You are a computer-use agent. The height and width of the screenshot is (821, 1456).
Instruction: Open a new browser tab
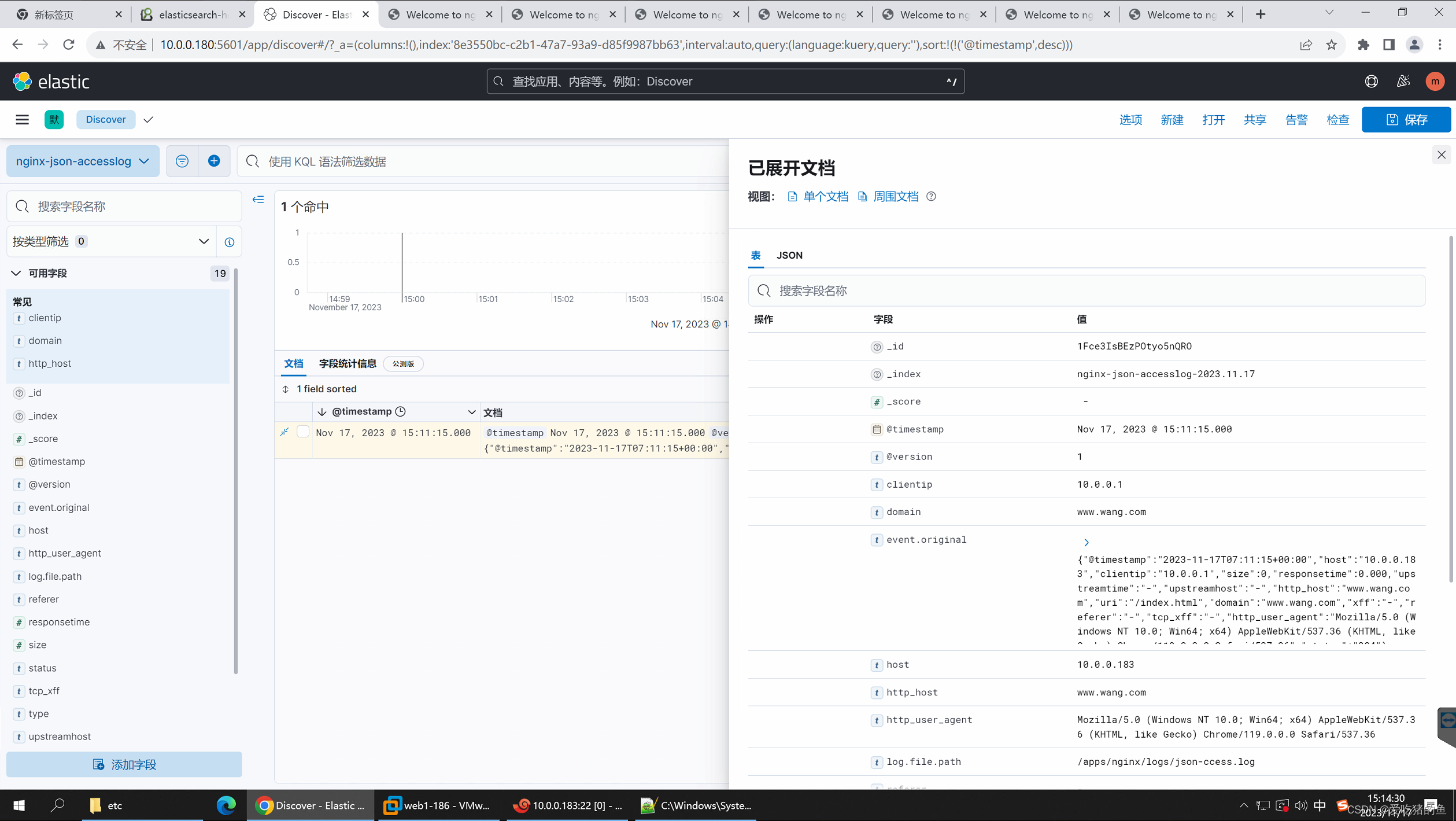tap(1261, 14)
